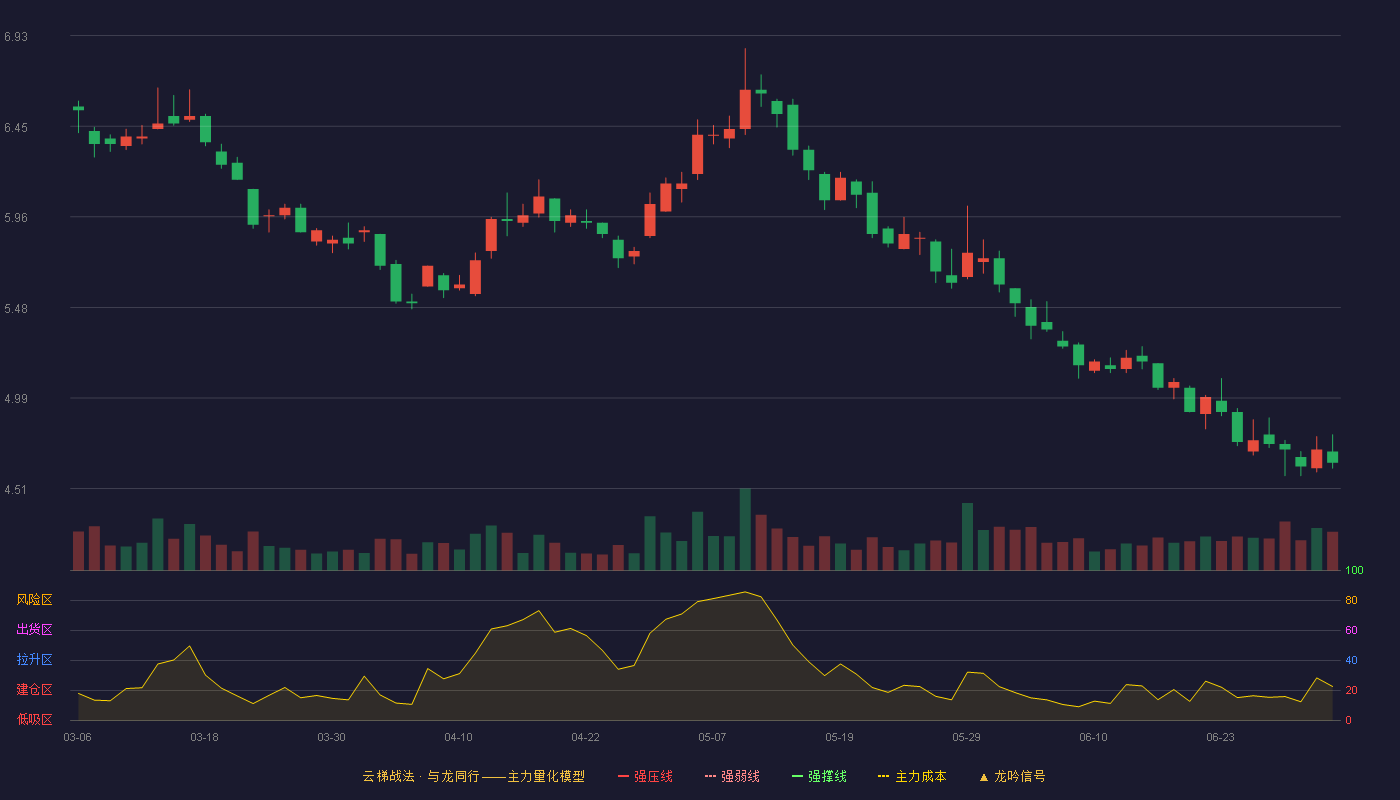The image size is (1400, 800).
Task: Select the 拉升区 zone label
Action: point(34,660)
